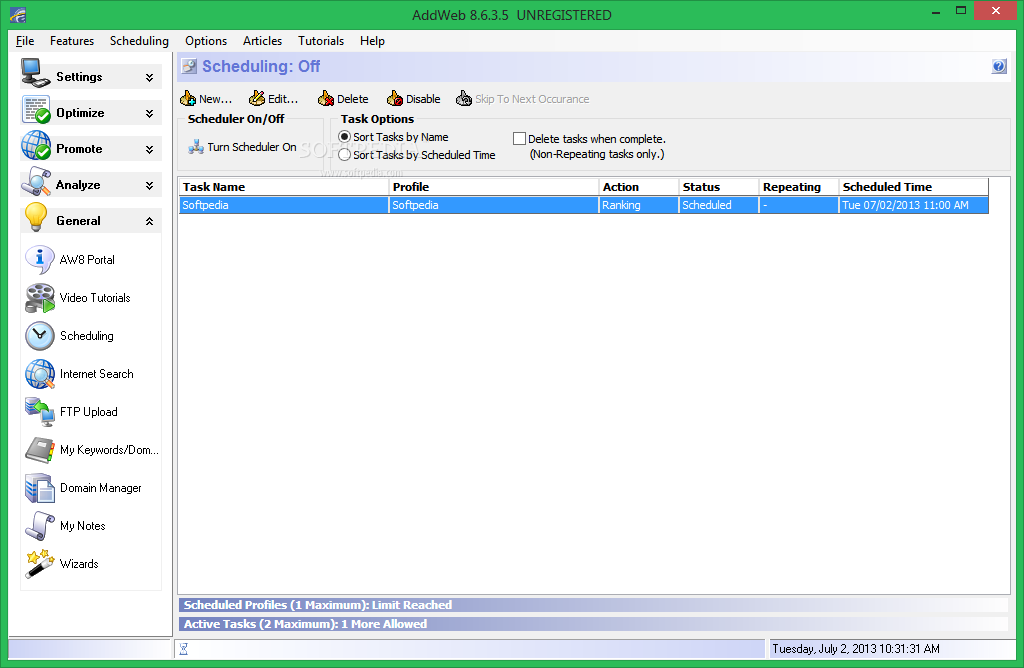
Task: Click the hourglass icon in status bar
Action: [x=184, y=648]
